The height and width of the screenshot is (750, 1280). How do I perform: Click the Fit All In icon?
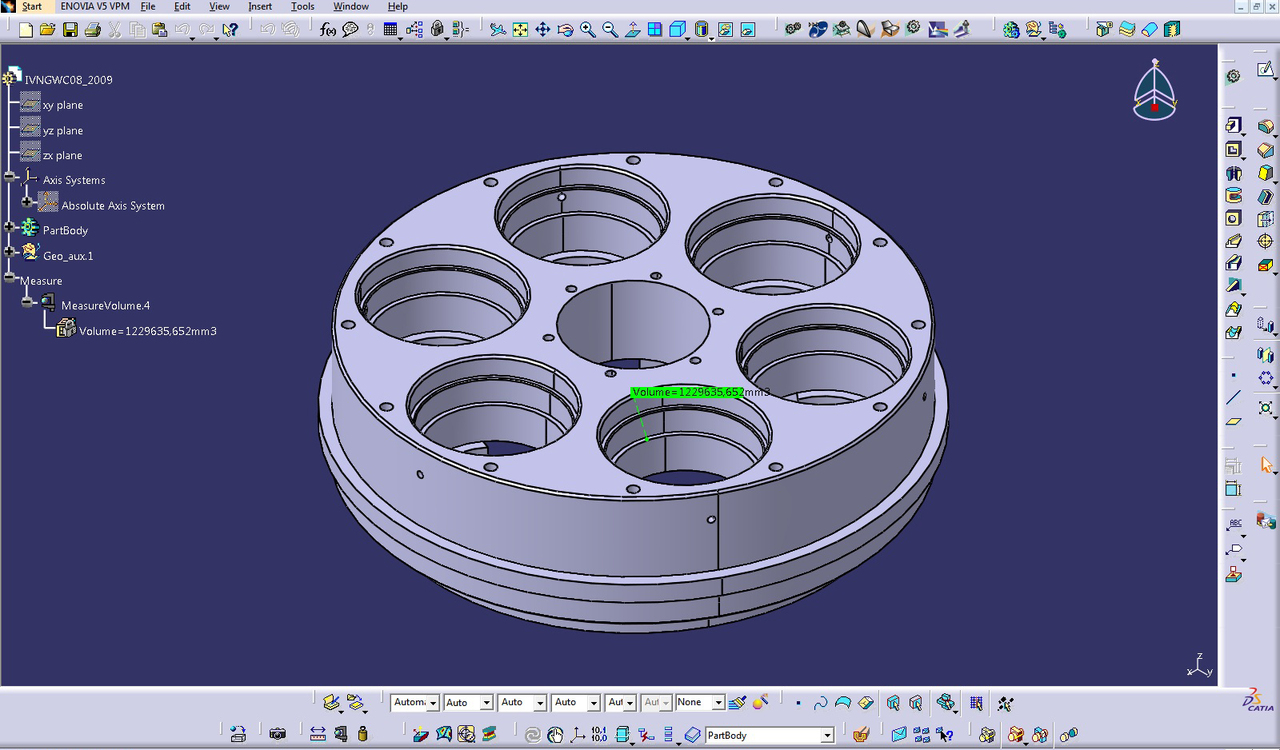(x=520, y=30)
